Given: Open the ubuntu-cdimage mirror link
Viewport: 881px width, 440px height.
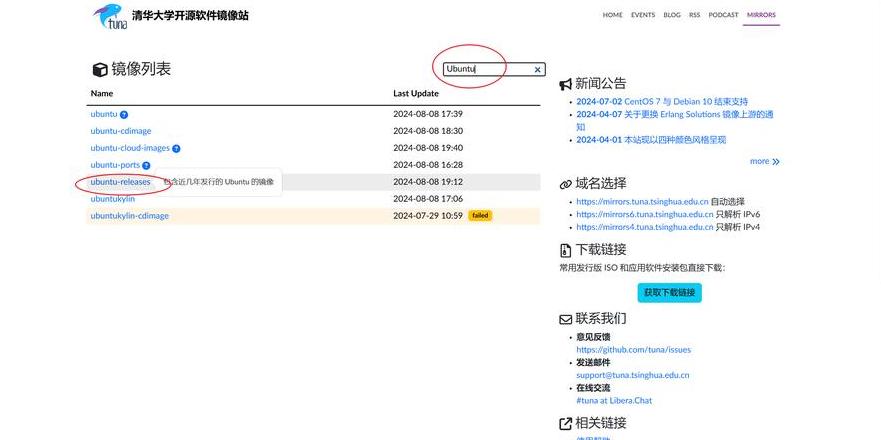Looking at the screenshot, I should tap(121, 131).
